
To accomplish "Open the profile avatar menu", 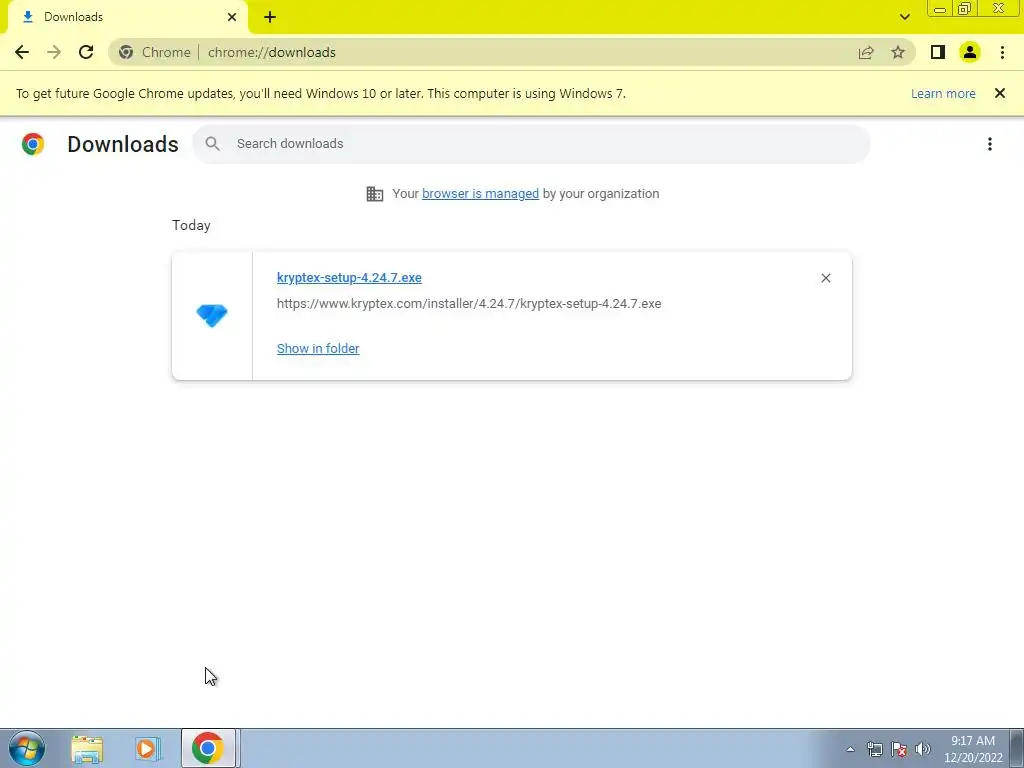I will tap(970, 52).
